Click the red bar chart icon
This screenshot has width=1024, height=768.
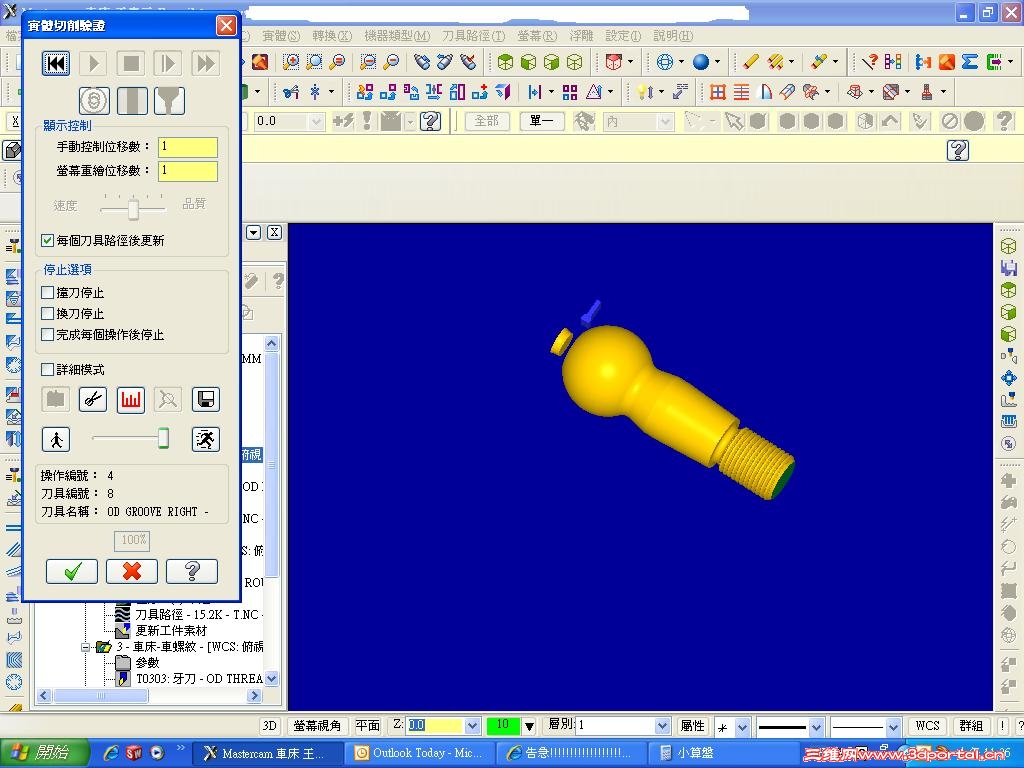[131, 399]
